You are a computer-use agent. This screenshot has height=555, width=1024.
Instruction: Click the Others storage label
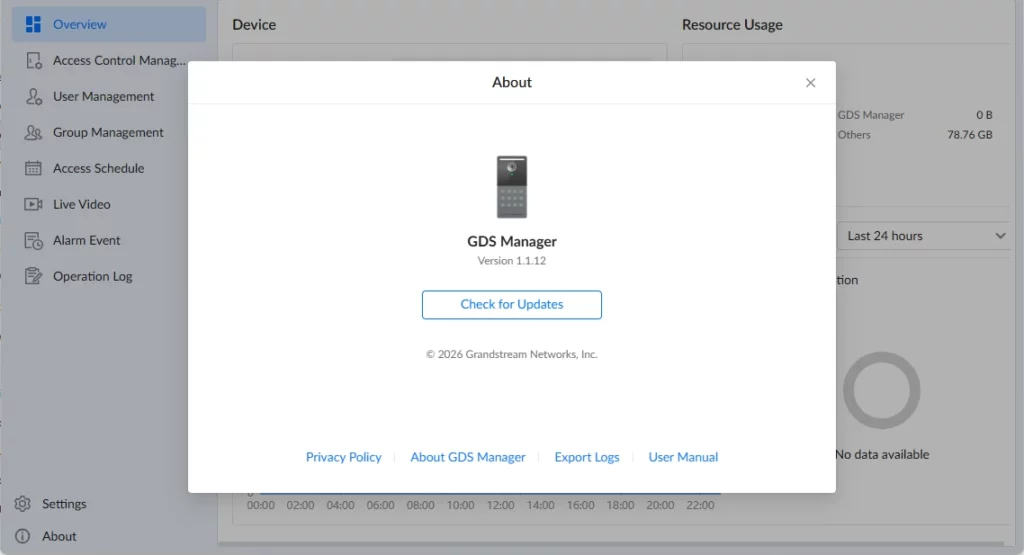point(854,135)
